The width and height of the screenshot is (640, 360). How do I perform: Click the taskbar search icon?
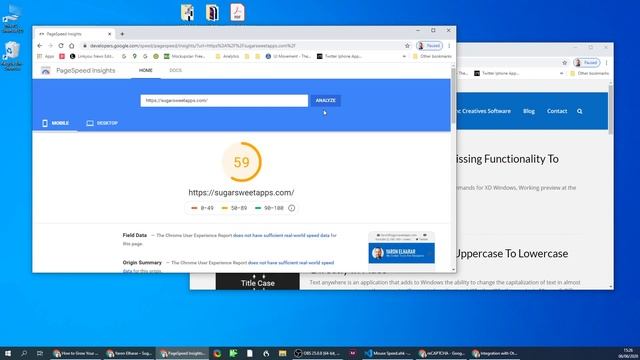point(24,353)
